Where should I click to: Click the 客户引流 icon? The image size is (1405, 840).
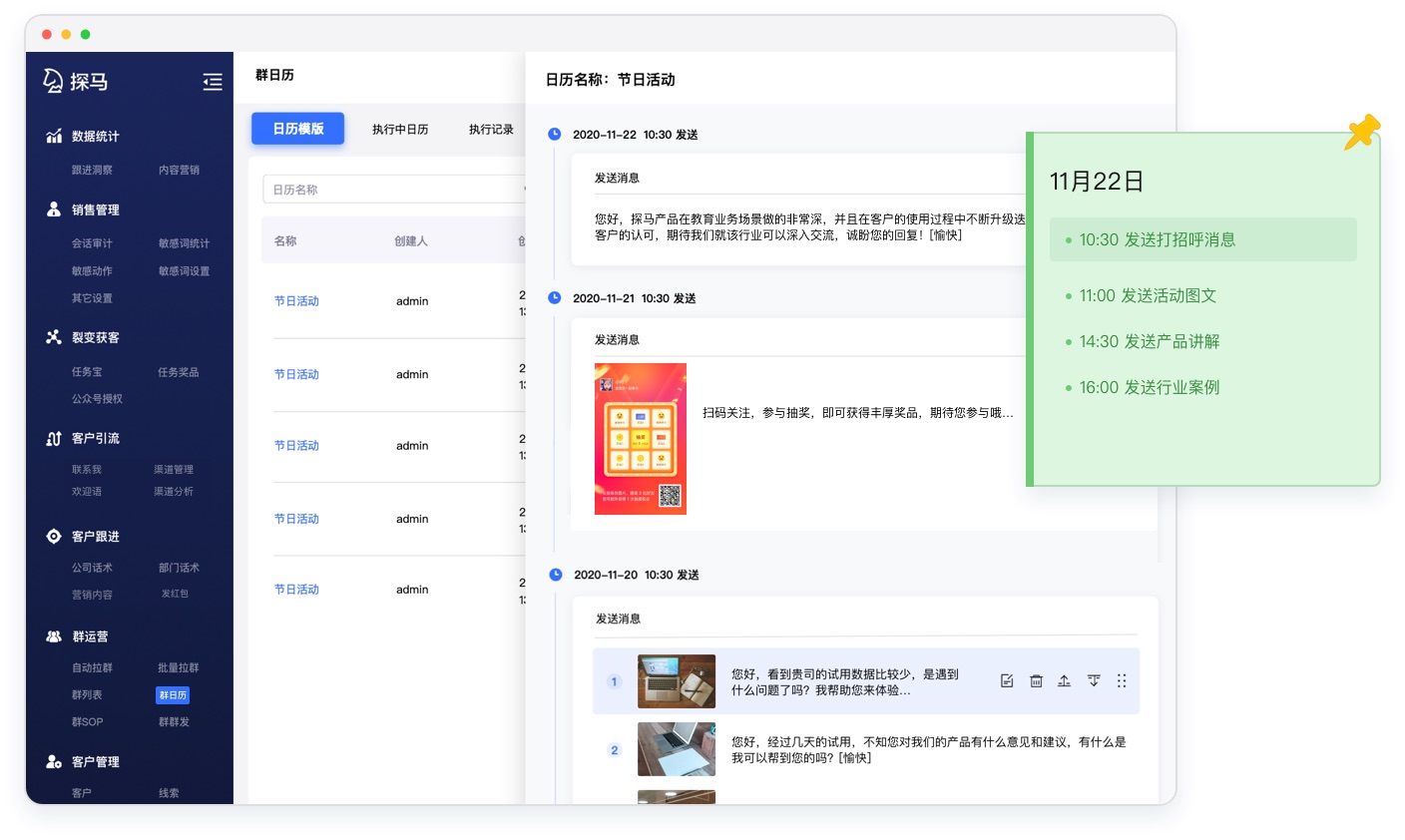(54, 438)
